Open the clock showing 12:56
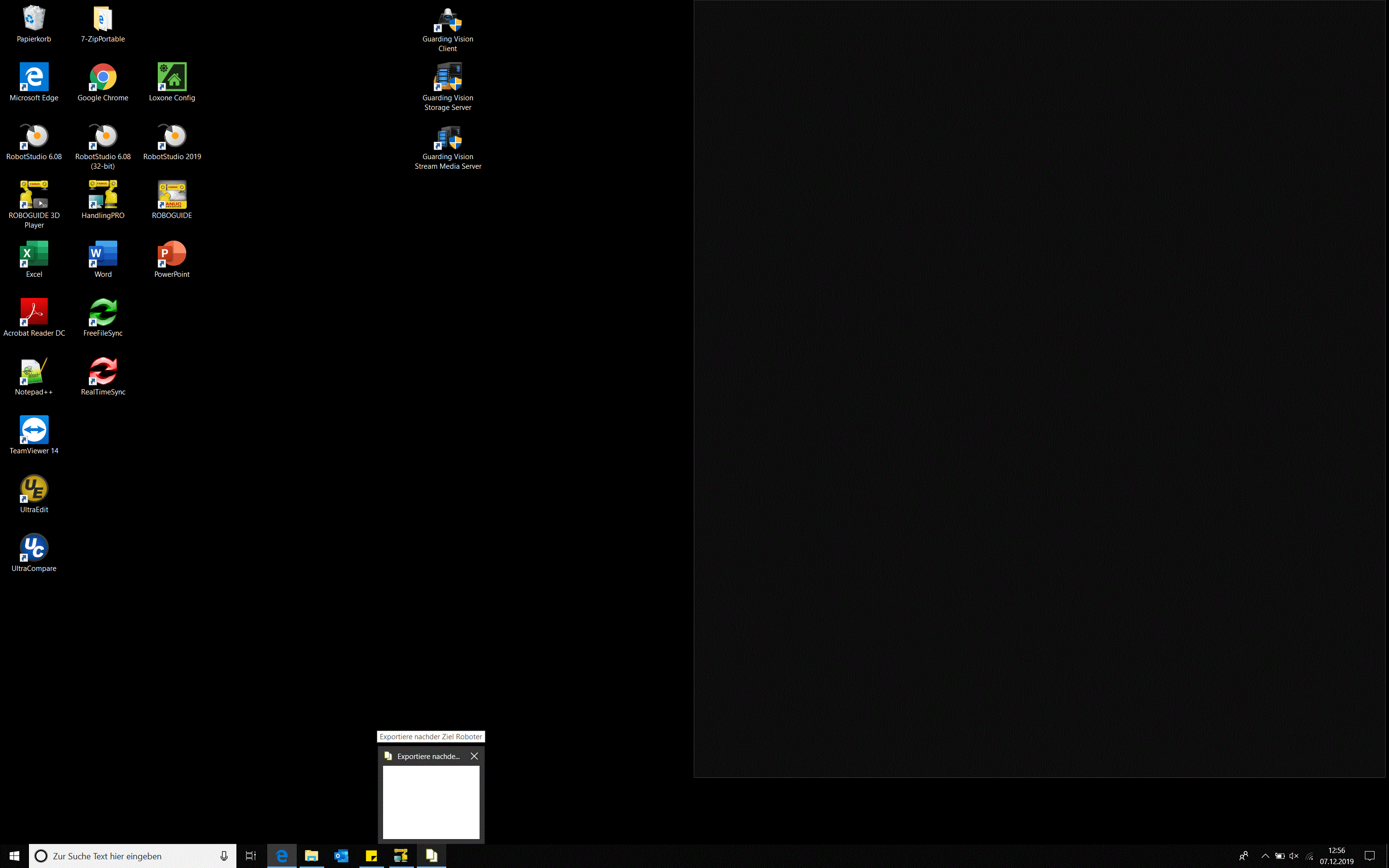 coord(1337,856)
